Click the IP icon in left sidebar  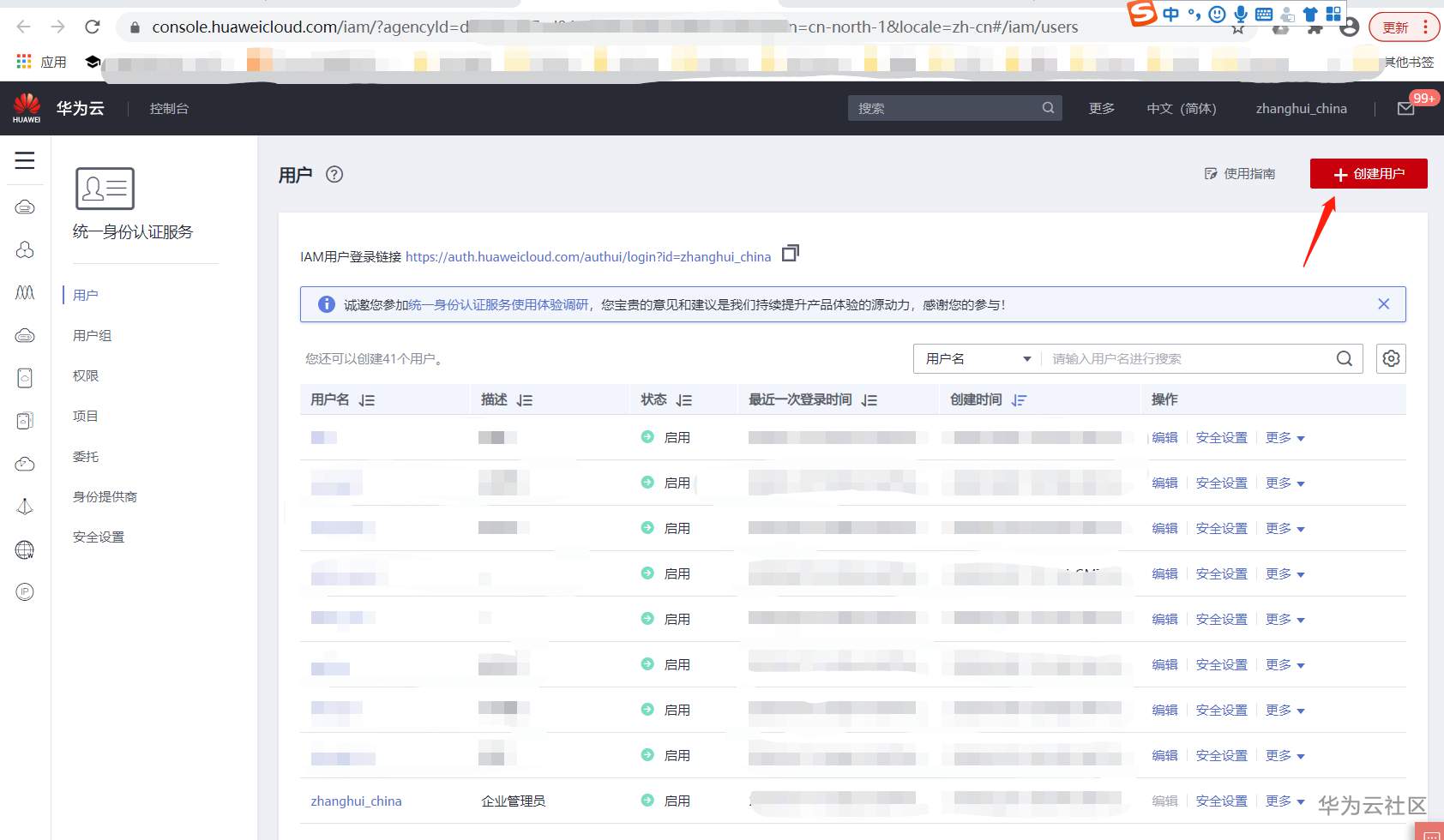click(x=25, y=591)
